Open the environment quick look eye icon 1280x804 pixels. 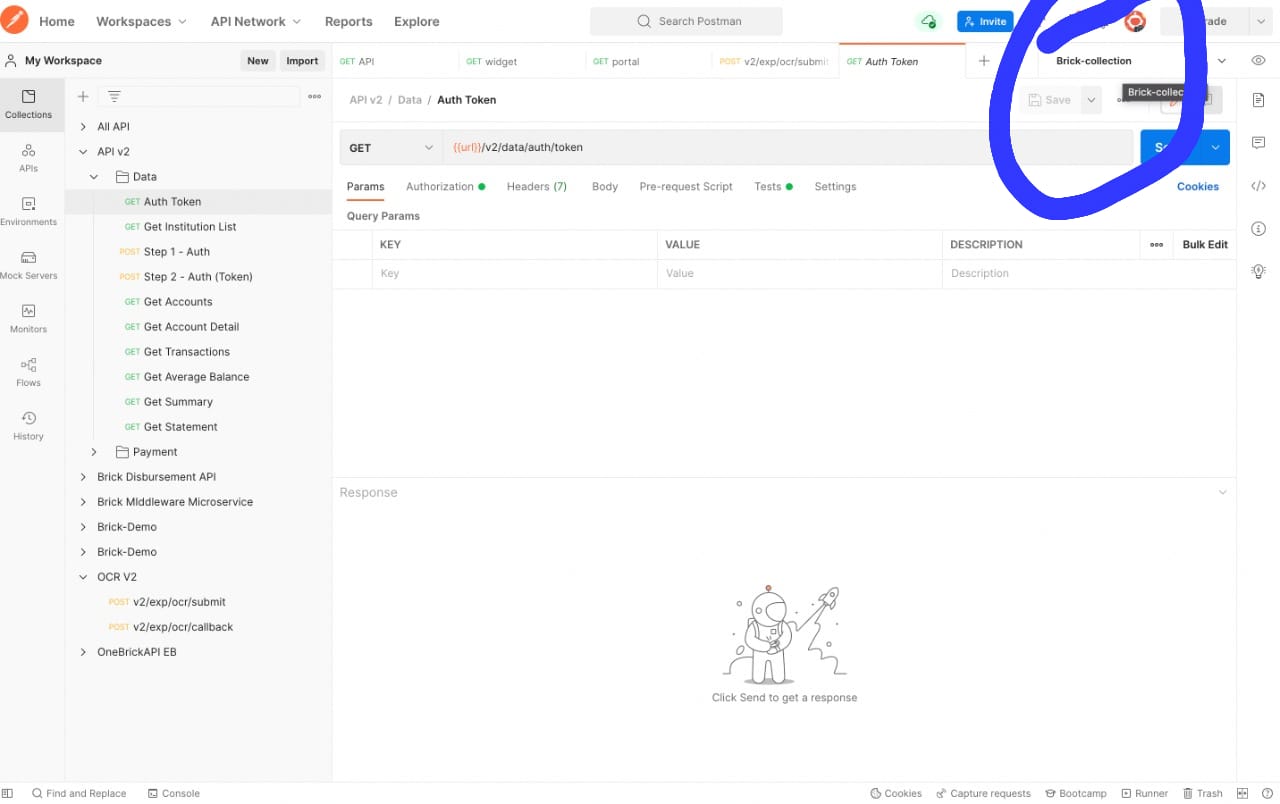click(x=1259, y=61)
